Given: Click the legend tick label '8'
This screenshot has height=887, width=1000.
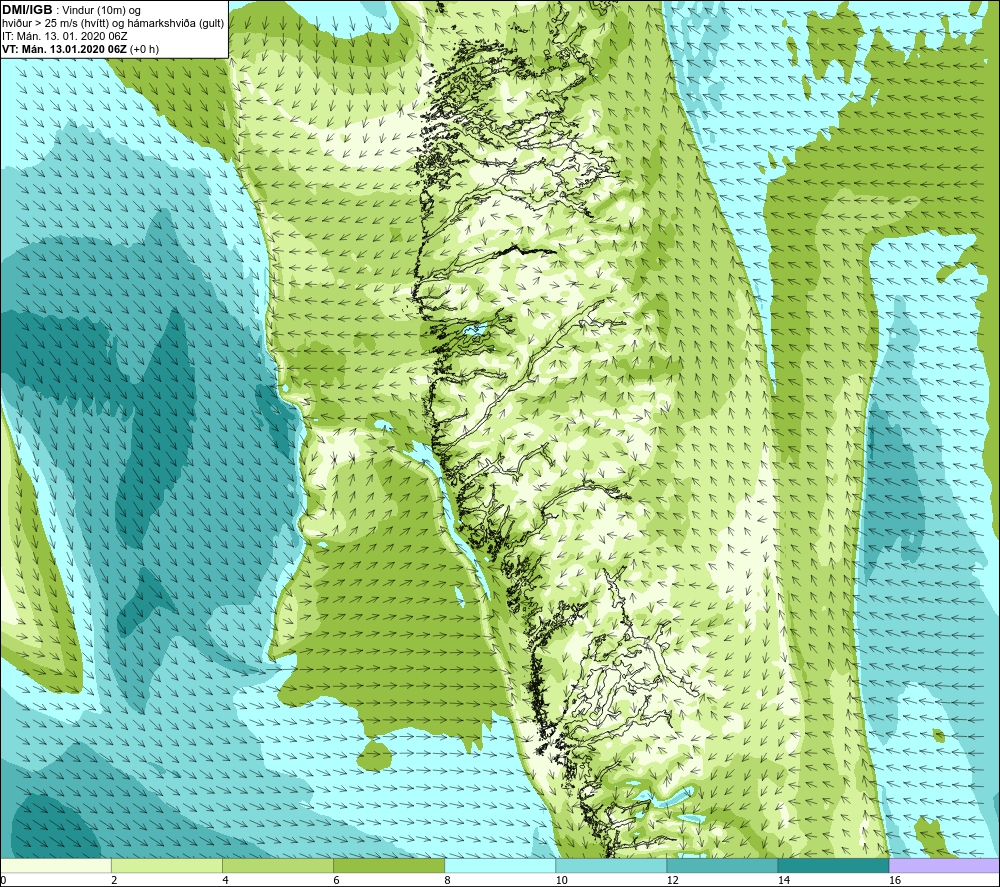Looking at the screenshot, I should (x=447, y=880).
